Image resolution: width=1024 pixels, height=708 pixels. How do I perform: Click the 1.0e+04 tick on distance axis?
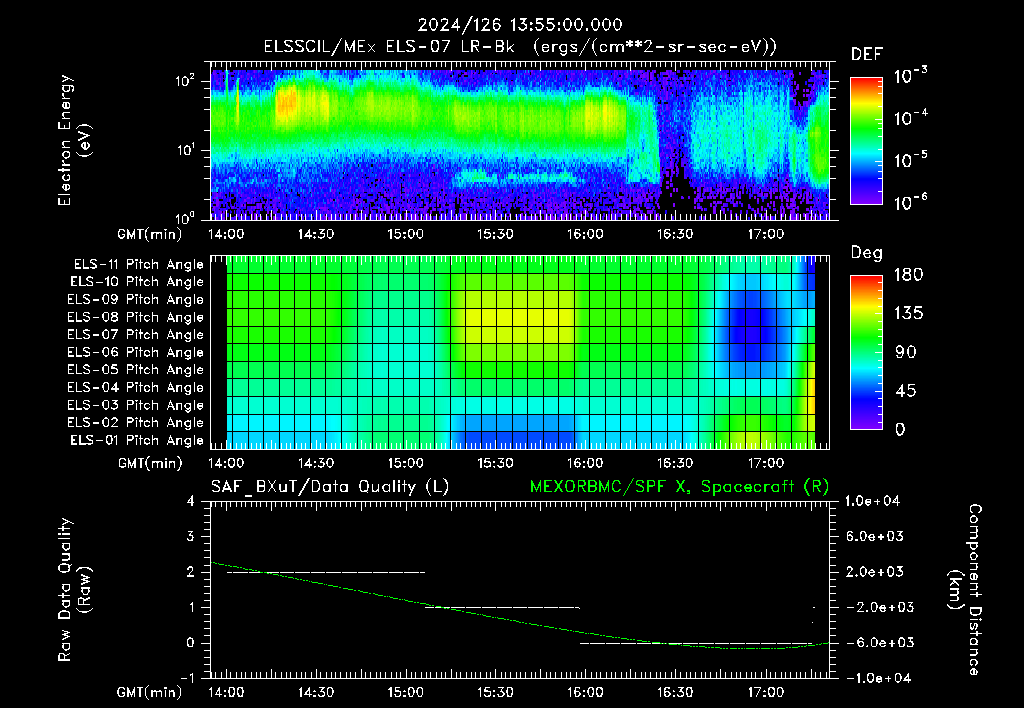(x=872, y=501)
